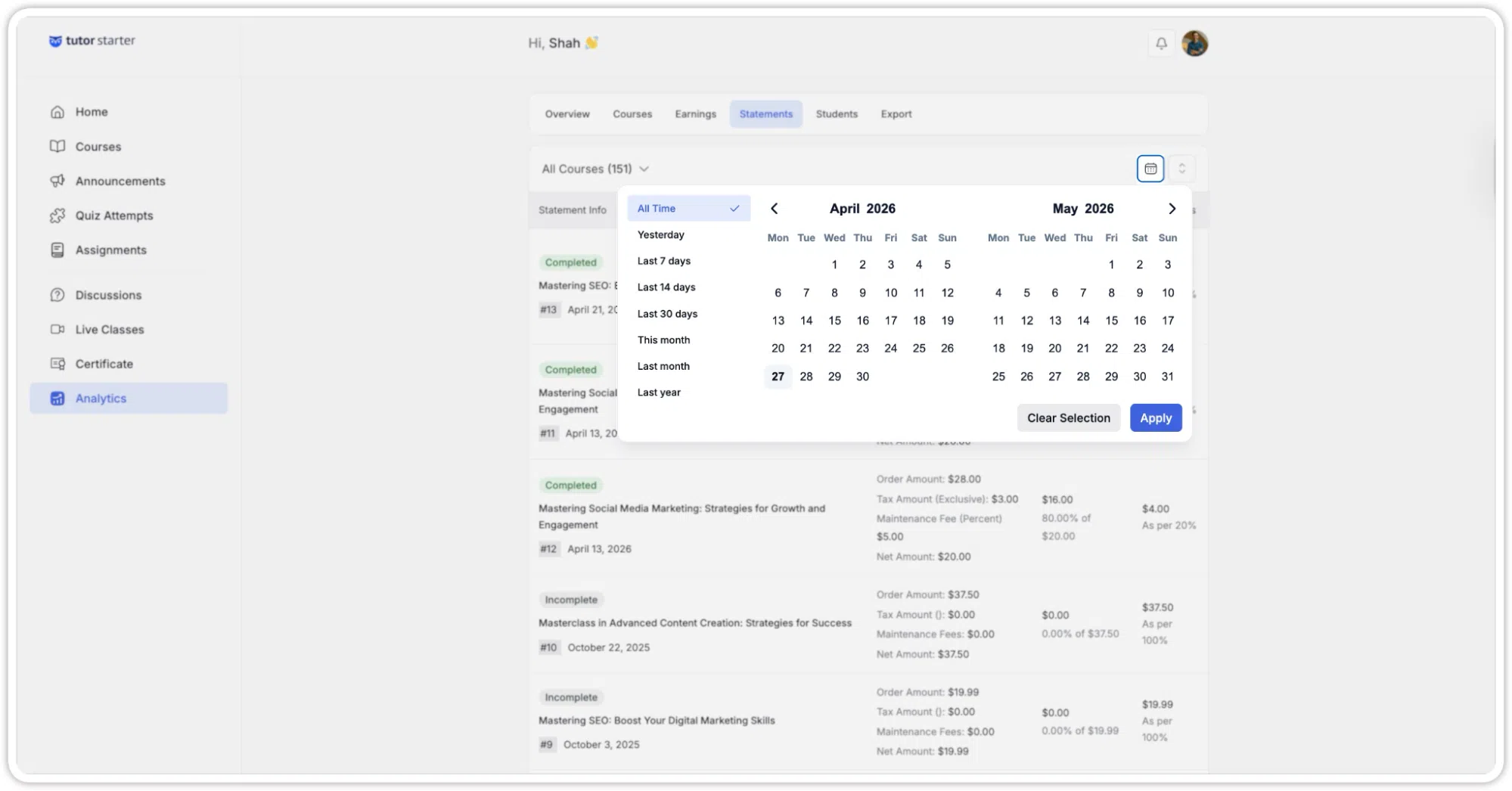Open Certificate icon in sidebar

pyautogui.click(x=57, y=364)
